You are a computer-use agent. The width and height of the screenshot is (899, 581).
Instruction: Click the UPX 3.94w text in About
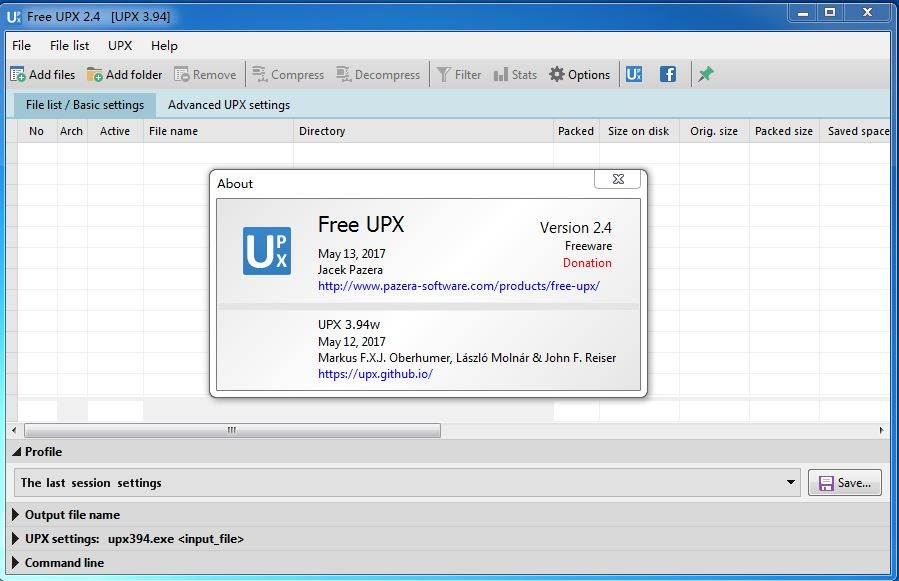coord(349,325)
